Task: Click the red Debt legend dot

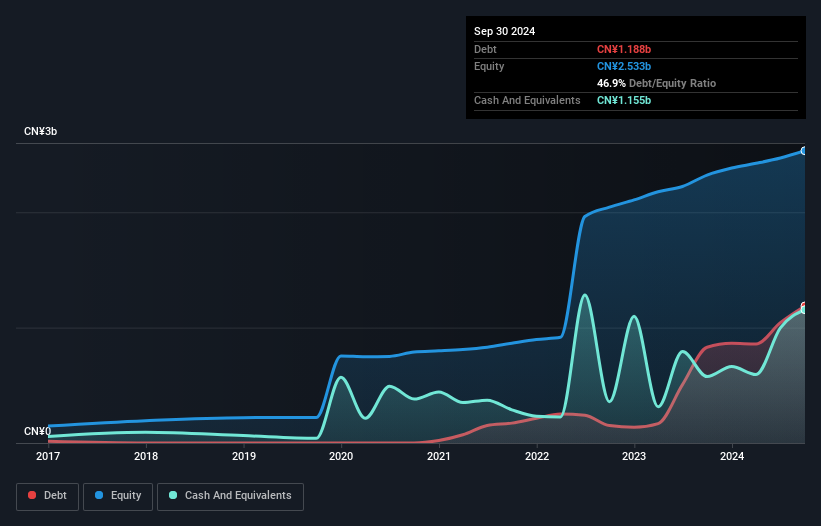Action: tap(32, 495)
